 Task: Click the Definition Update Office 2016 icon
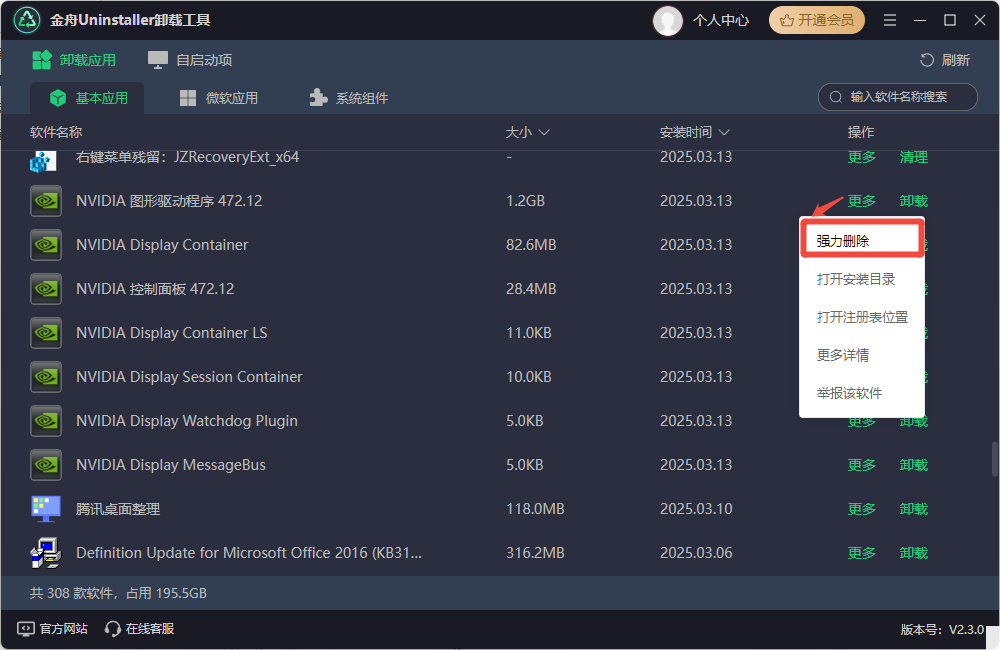click(x=46, y=553)
